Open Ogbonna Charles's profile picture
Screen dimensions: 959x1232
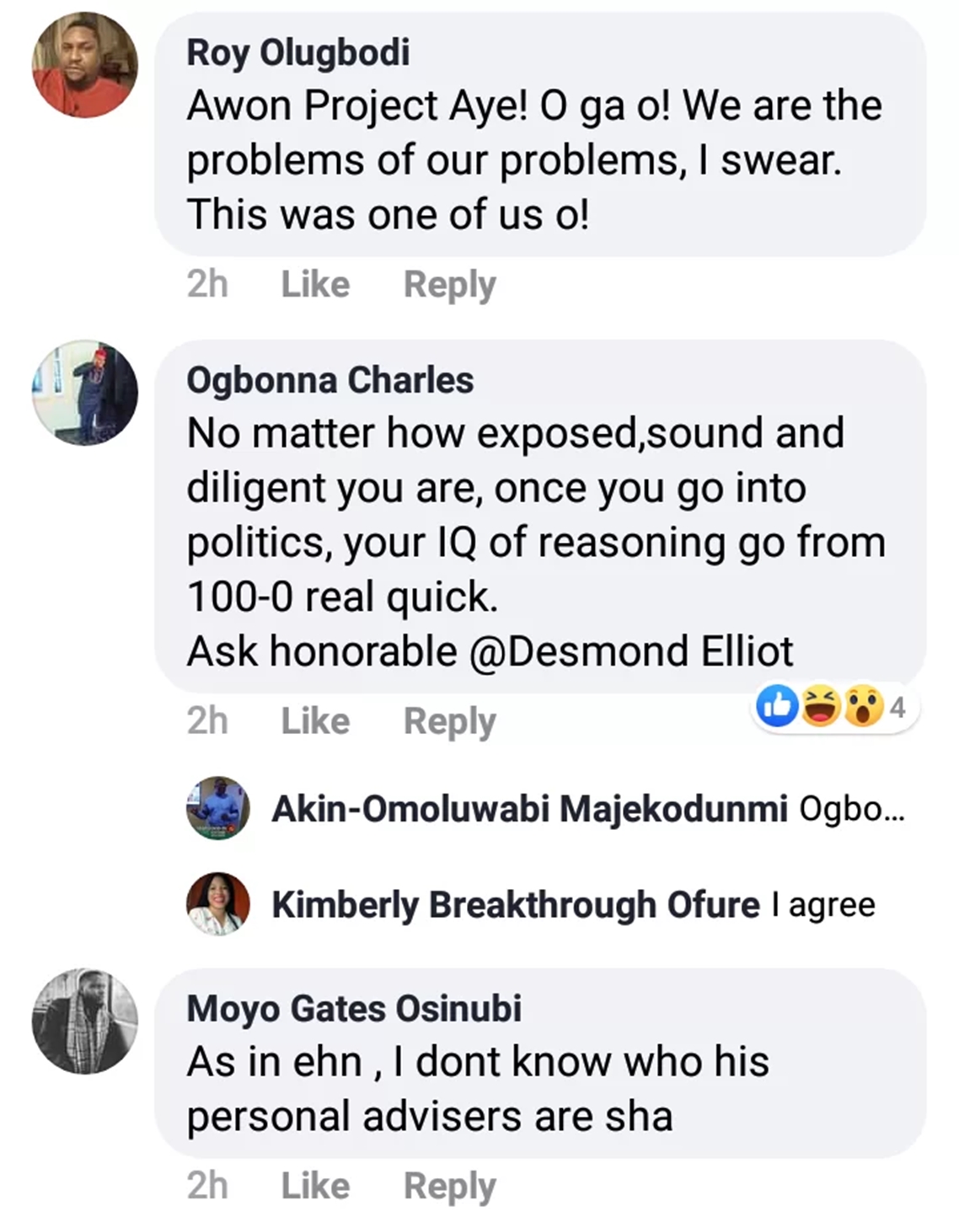(x=84, y=393)
